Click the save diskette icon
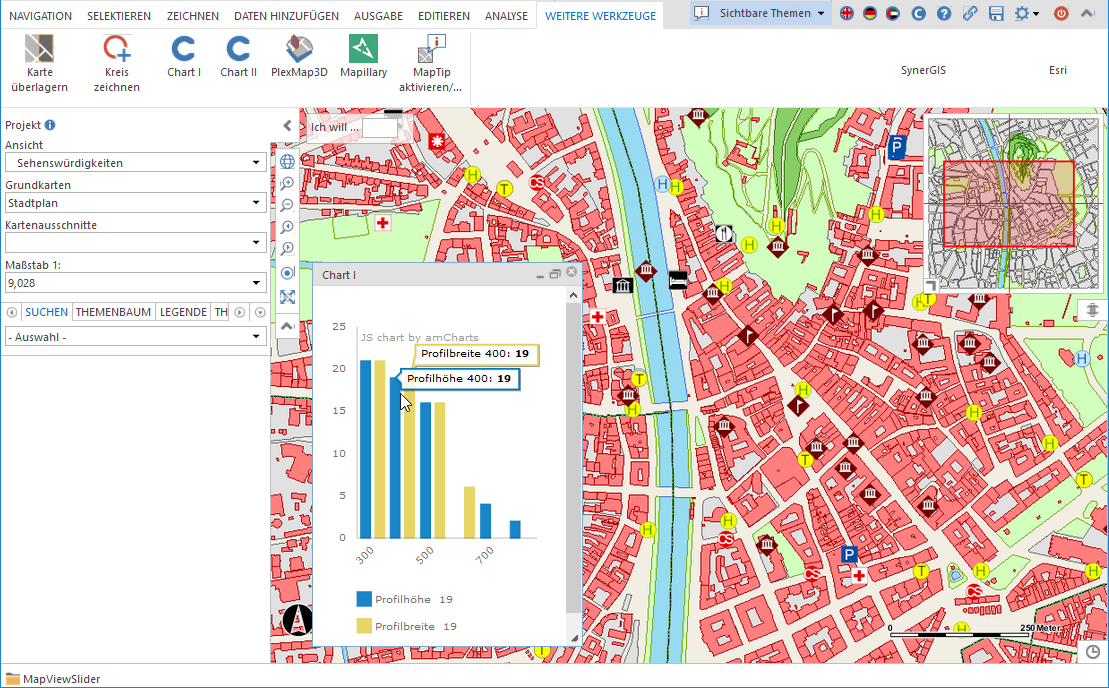Image resolution: width=1109 pixels, height=688 pixels. point(996,14)
